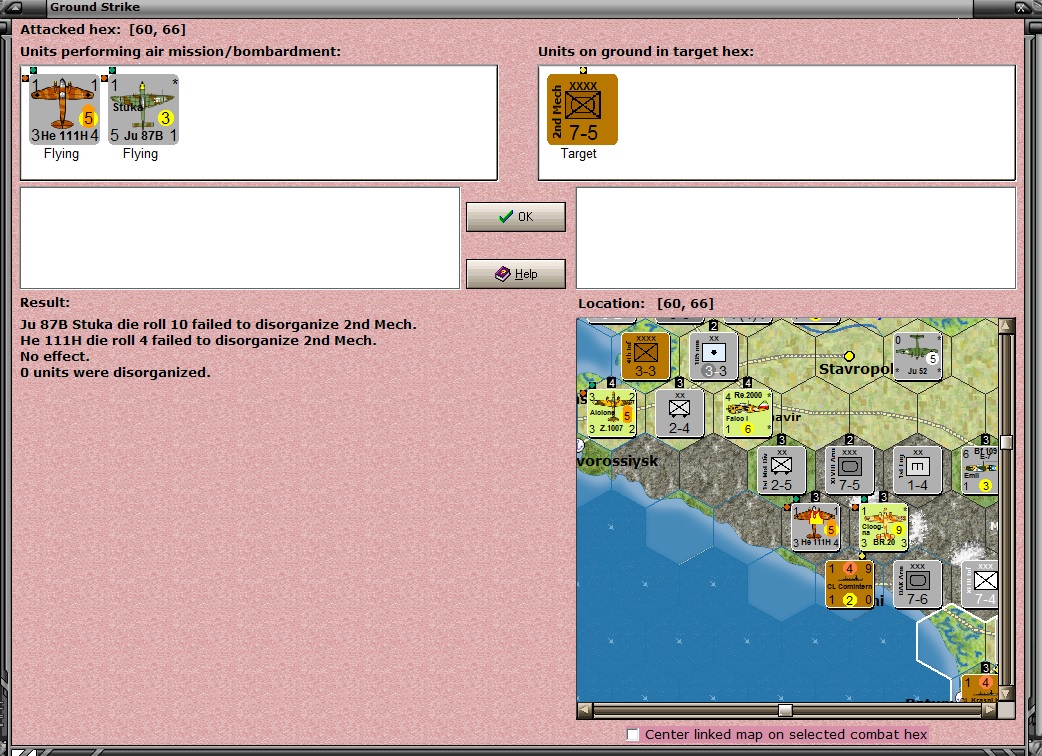Image resolution: width=1042 pixels, height=756 pixels.
Task: Click the 7-5 armored corps counter on map
Action: pos(849,470)
